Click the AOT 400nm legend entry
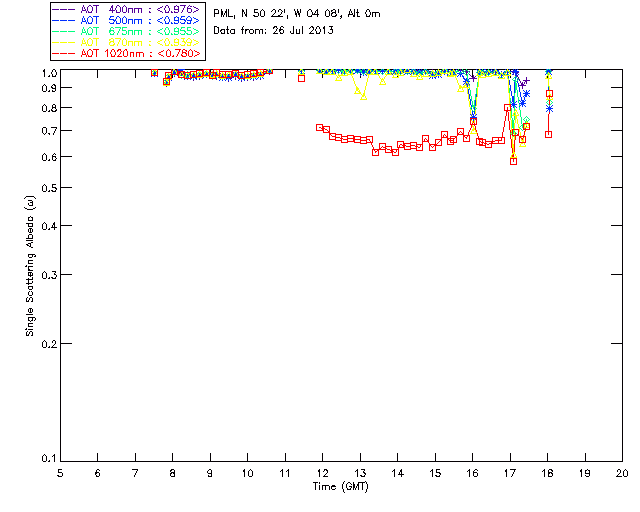 (126, 9)
